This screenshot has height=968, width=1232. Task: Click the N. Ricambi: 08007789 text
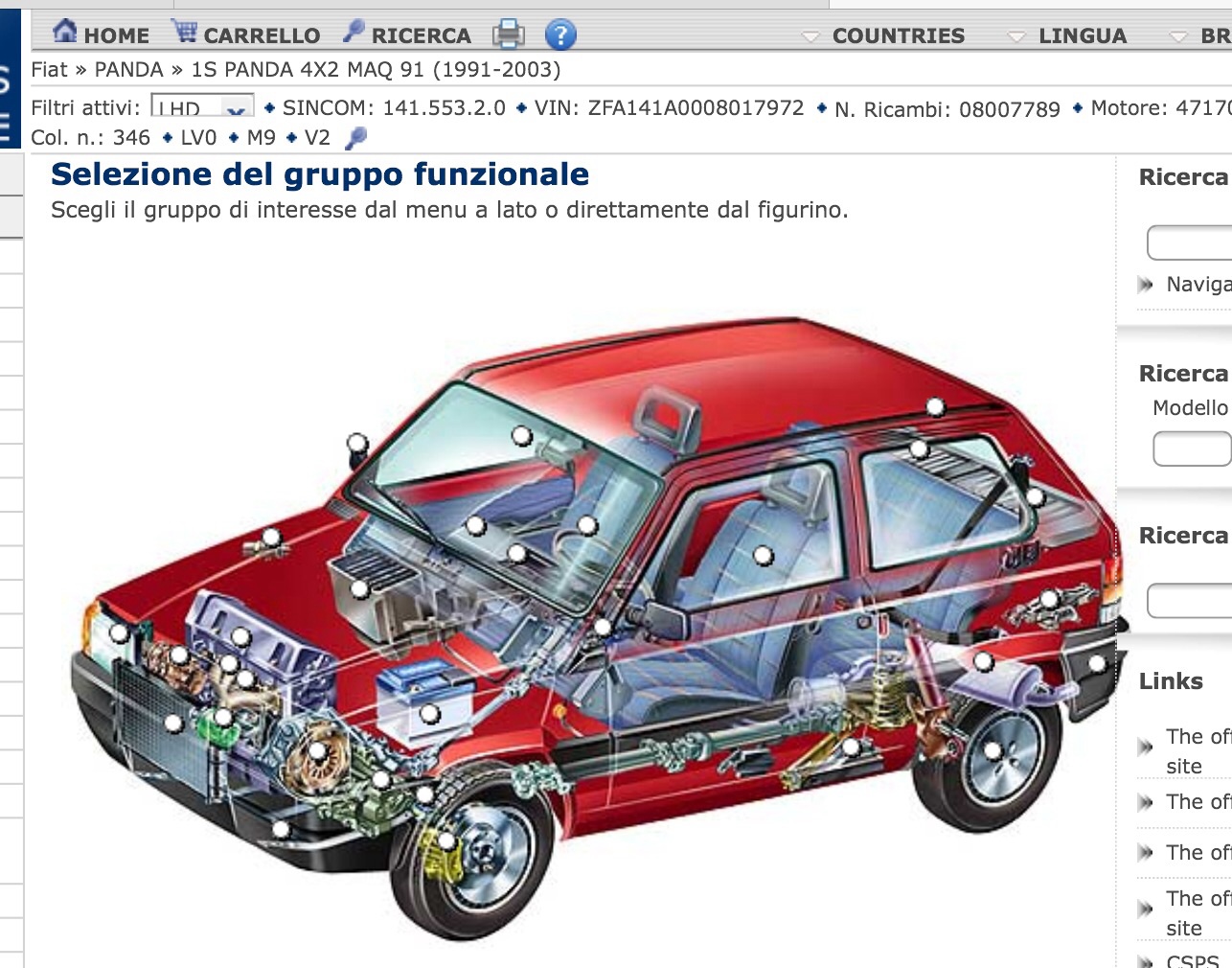coord(947,109)
